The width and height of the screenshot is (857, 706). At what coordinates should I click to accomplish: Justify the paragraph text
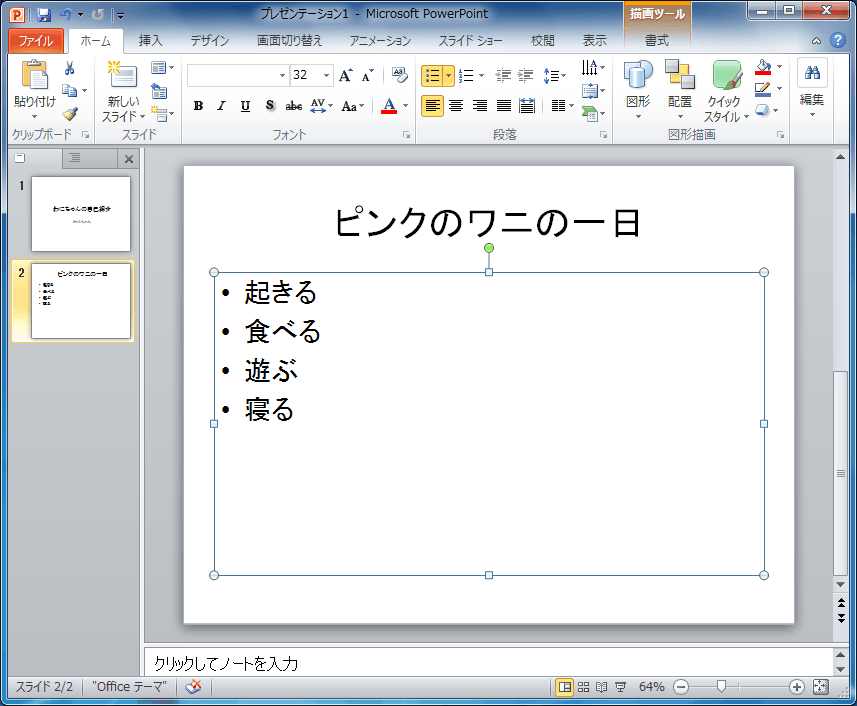coord(503,105)
